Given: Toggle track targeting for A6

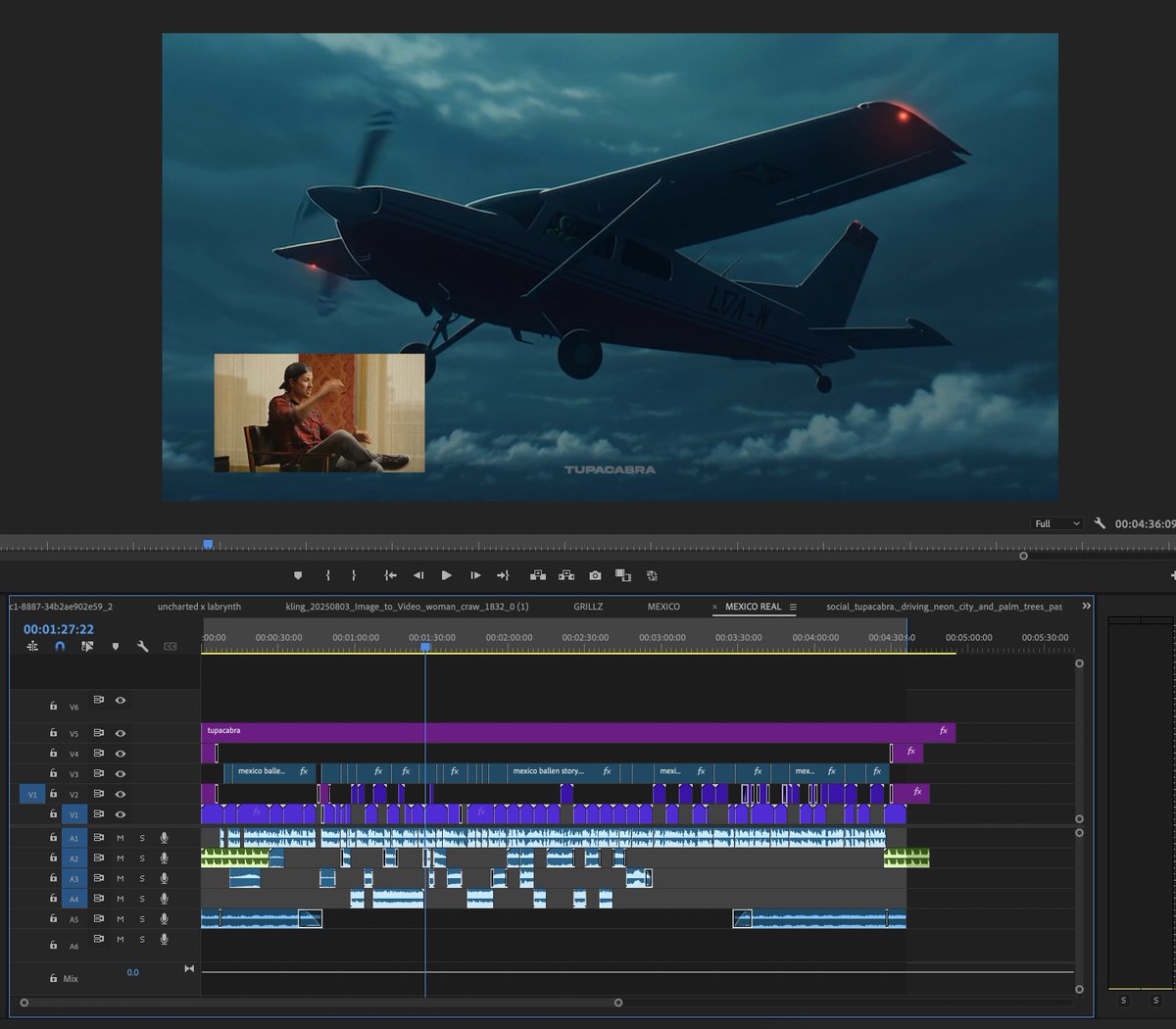Looking at the screenshot, I should tap(73, 946).
